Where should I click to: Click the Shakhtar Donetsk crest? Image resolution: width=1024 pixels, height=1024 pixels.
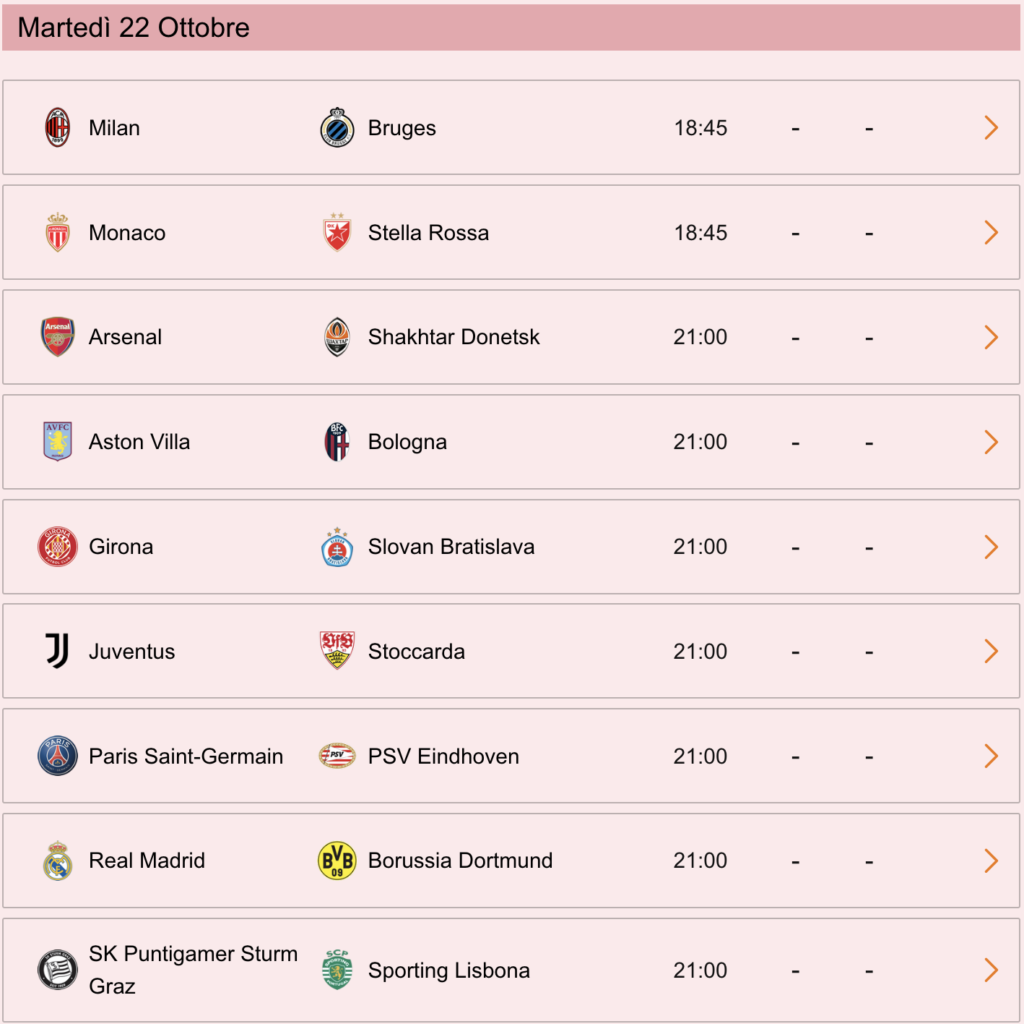tap(337, 337)
